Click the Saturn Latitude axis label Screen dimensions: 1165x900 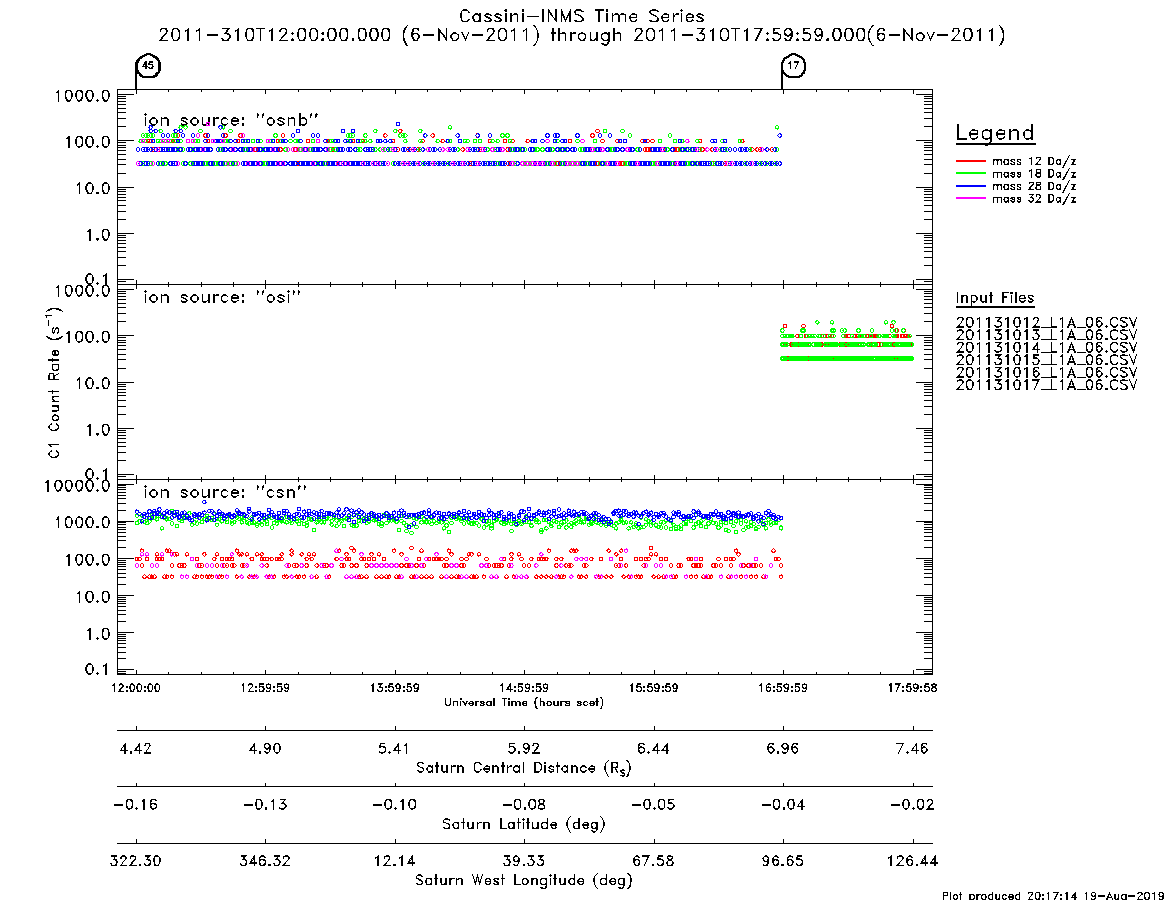point(524,824)
